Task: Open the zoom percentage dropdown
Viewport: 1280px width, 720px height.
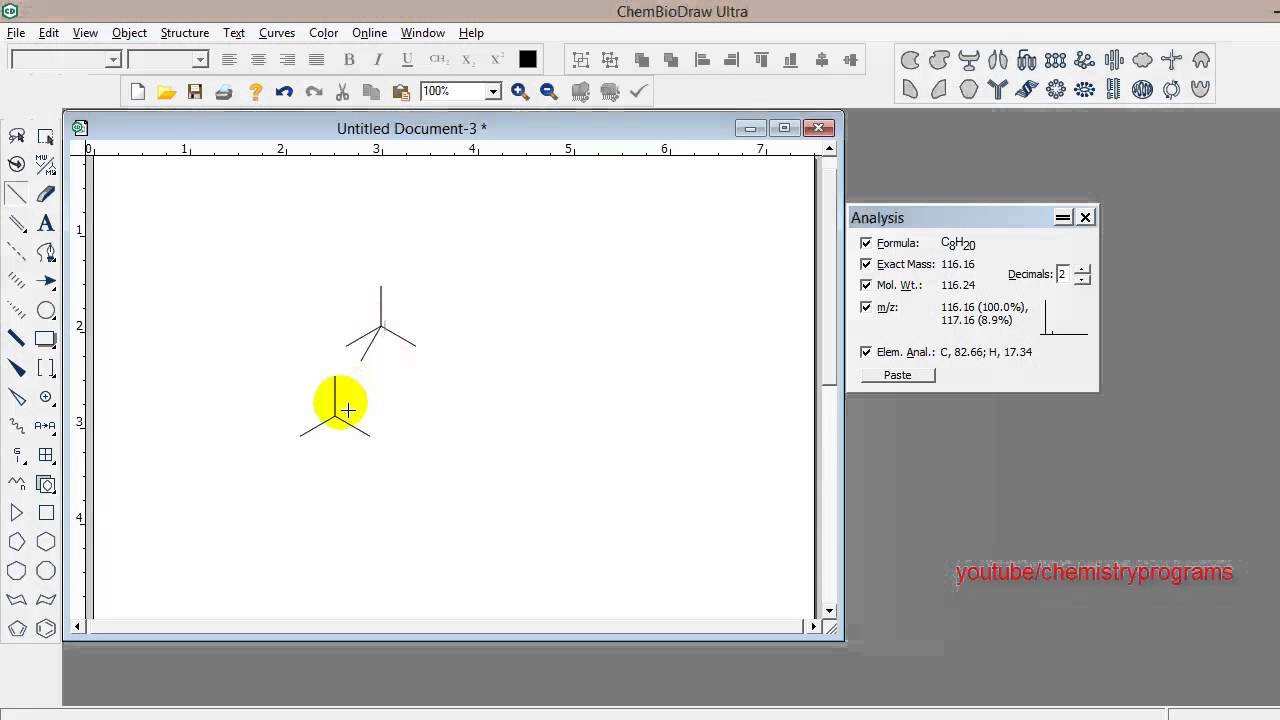Action: click(x=493, y=92)
